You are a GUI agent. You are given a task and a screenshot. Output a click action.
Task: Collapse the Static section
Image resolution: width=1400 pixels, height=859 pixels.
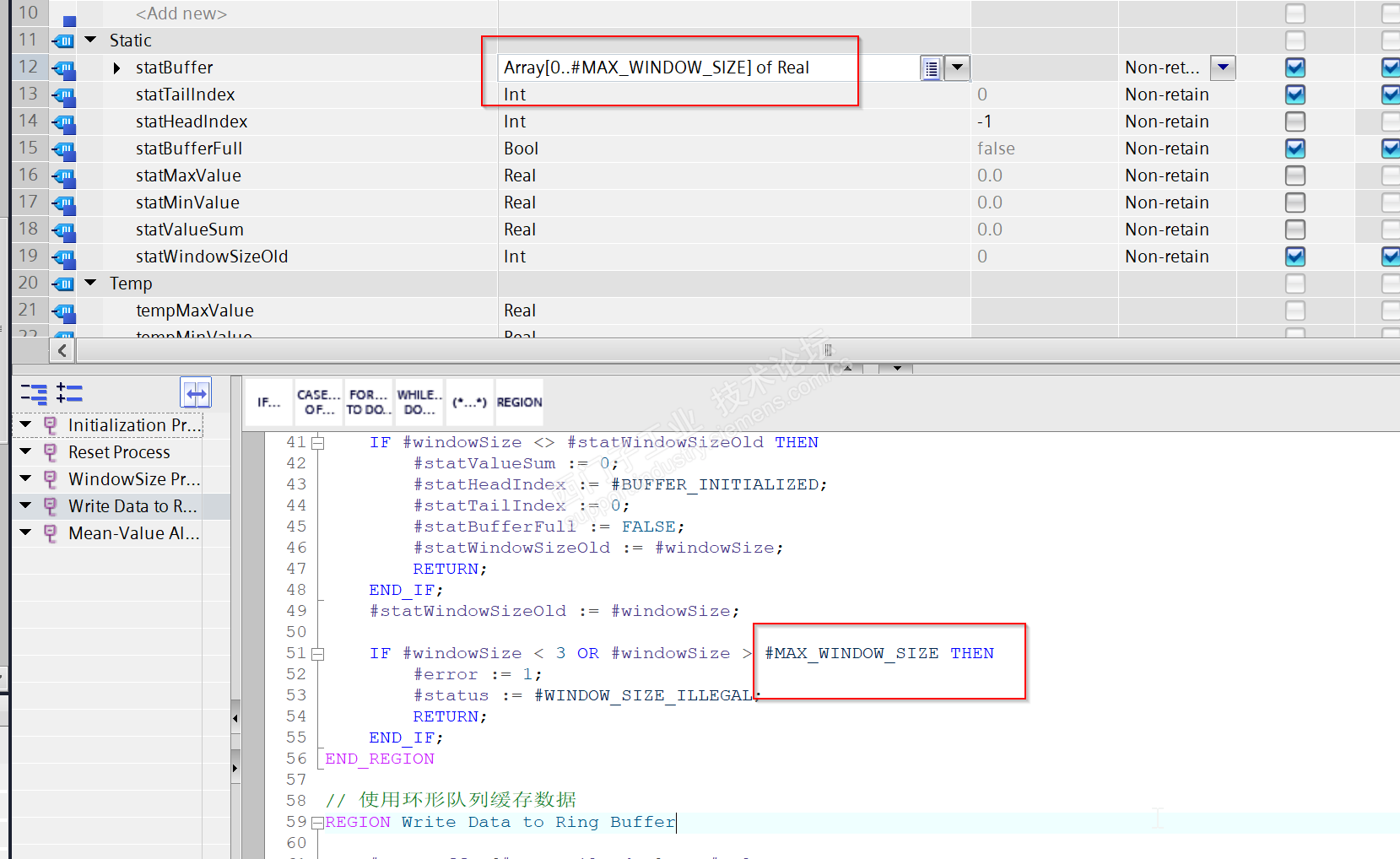point(91,40)
